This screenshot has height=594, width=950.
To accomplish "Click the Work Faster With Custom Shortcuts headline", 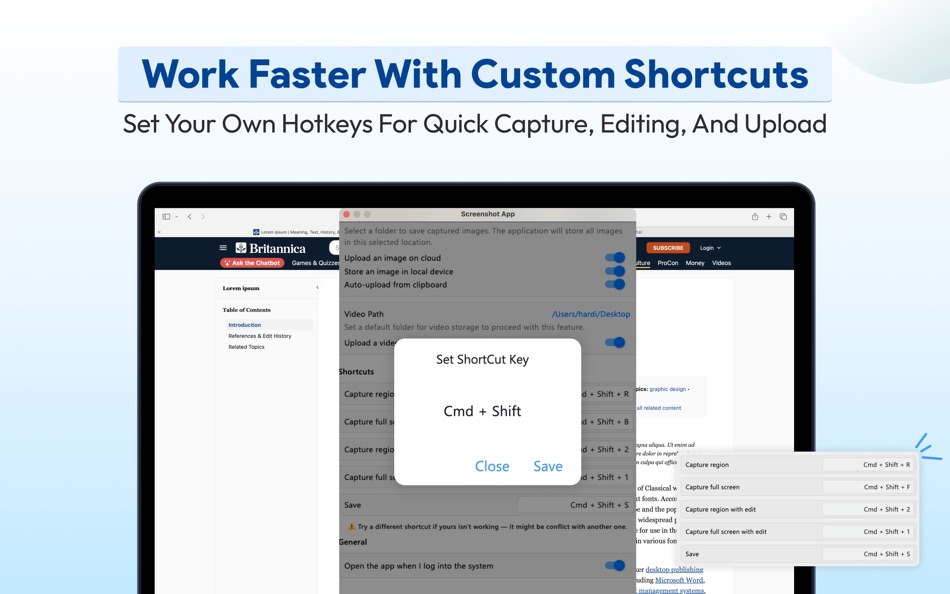I will [x=475, y=74].
